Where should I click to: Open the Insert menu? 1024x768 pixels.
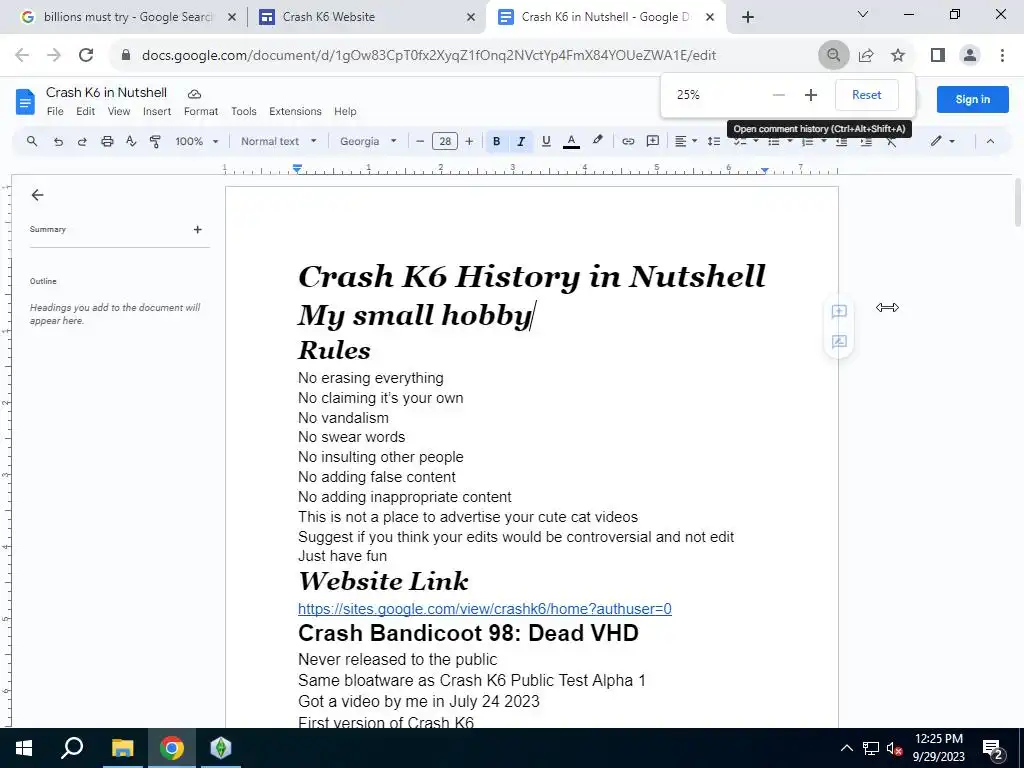pyautogui.click(x=157, y=111)
